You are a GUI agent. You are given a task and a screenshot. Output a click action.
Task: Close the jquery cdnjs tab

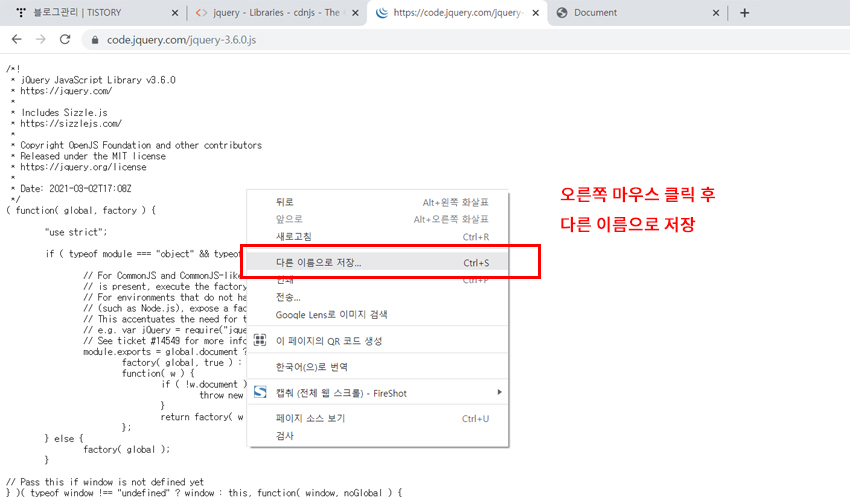point(355,13)
